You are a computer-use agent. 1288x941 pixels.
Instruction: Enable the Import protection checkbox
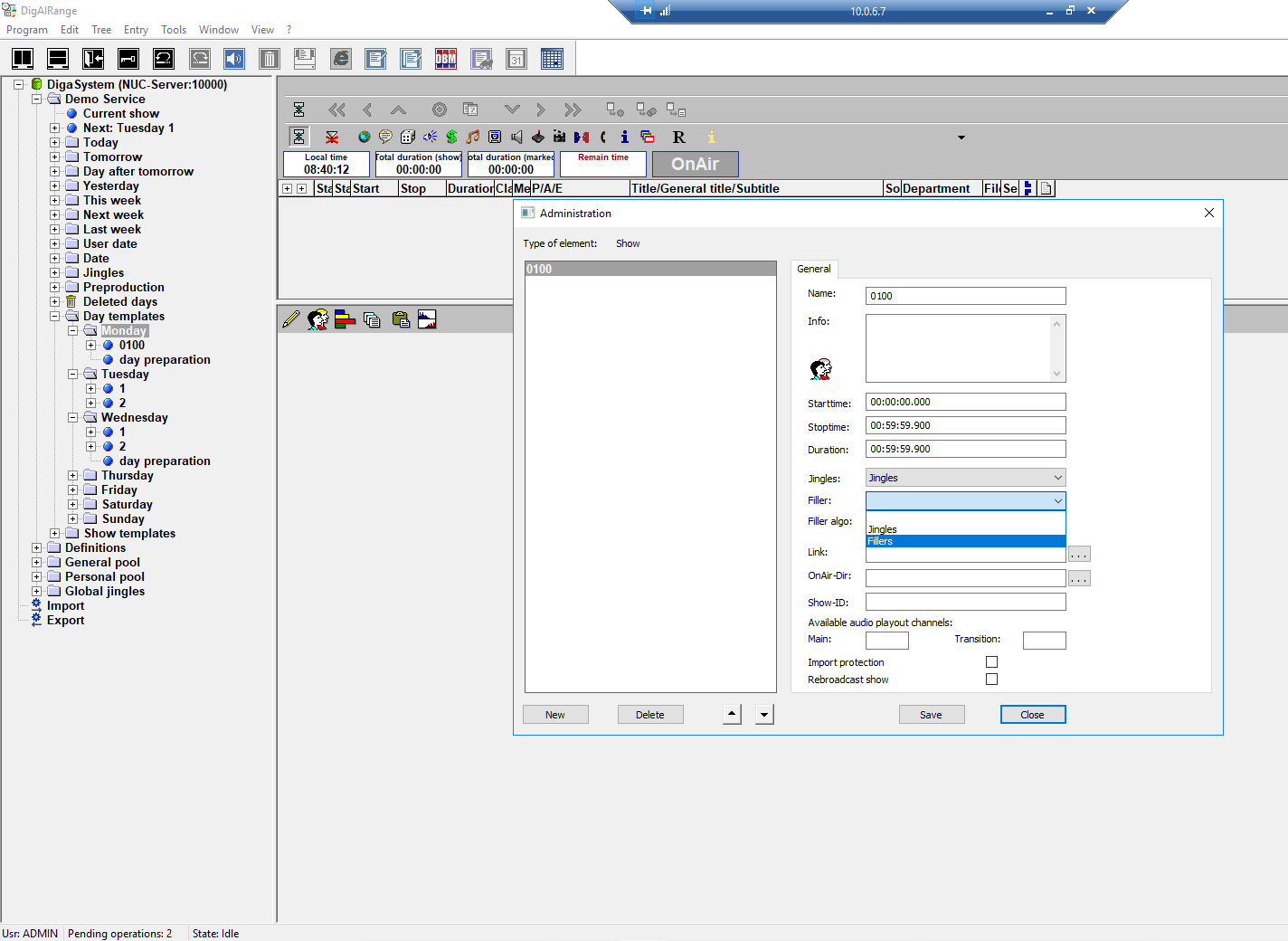click(x=991, y=662)
